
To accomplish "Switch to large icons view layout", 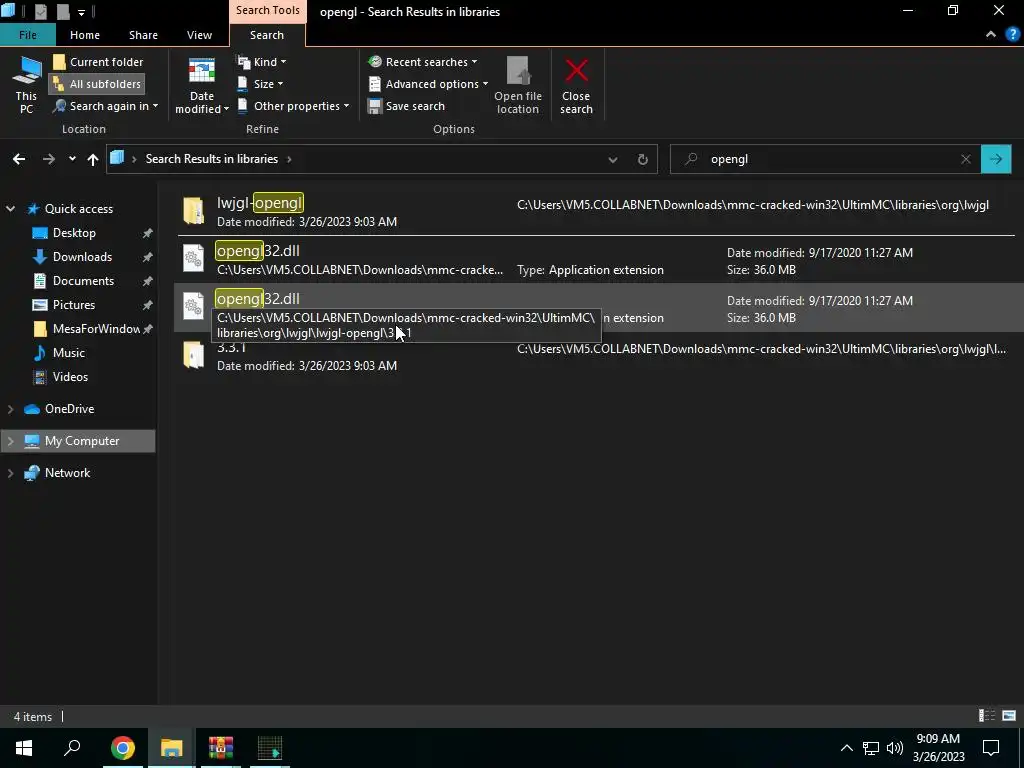I will 1009,716.
